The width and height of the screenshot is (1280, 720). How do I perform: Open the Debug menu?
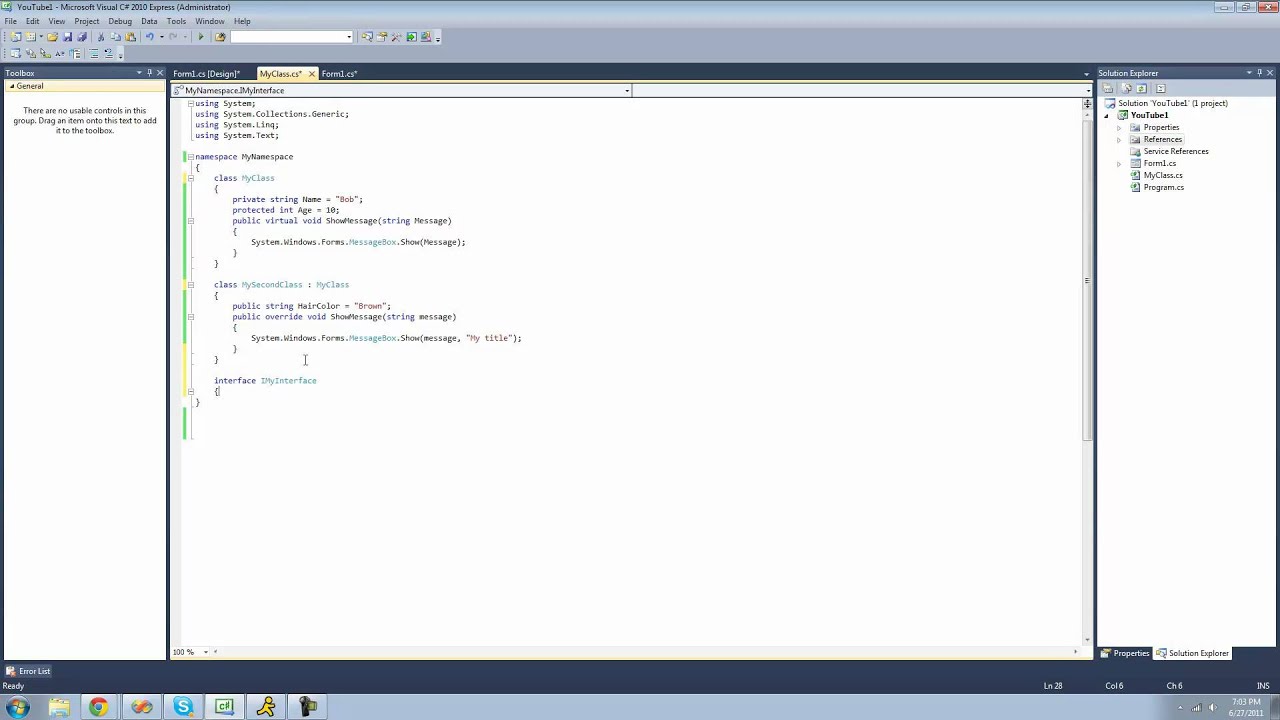pyautogui.click(x=120, y=21)
